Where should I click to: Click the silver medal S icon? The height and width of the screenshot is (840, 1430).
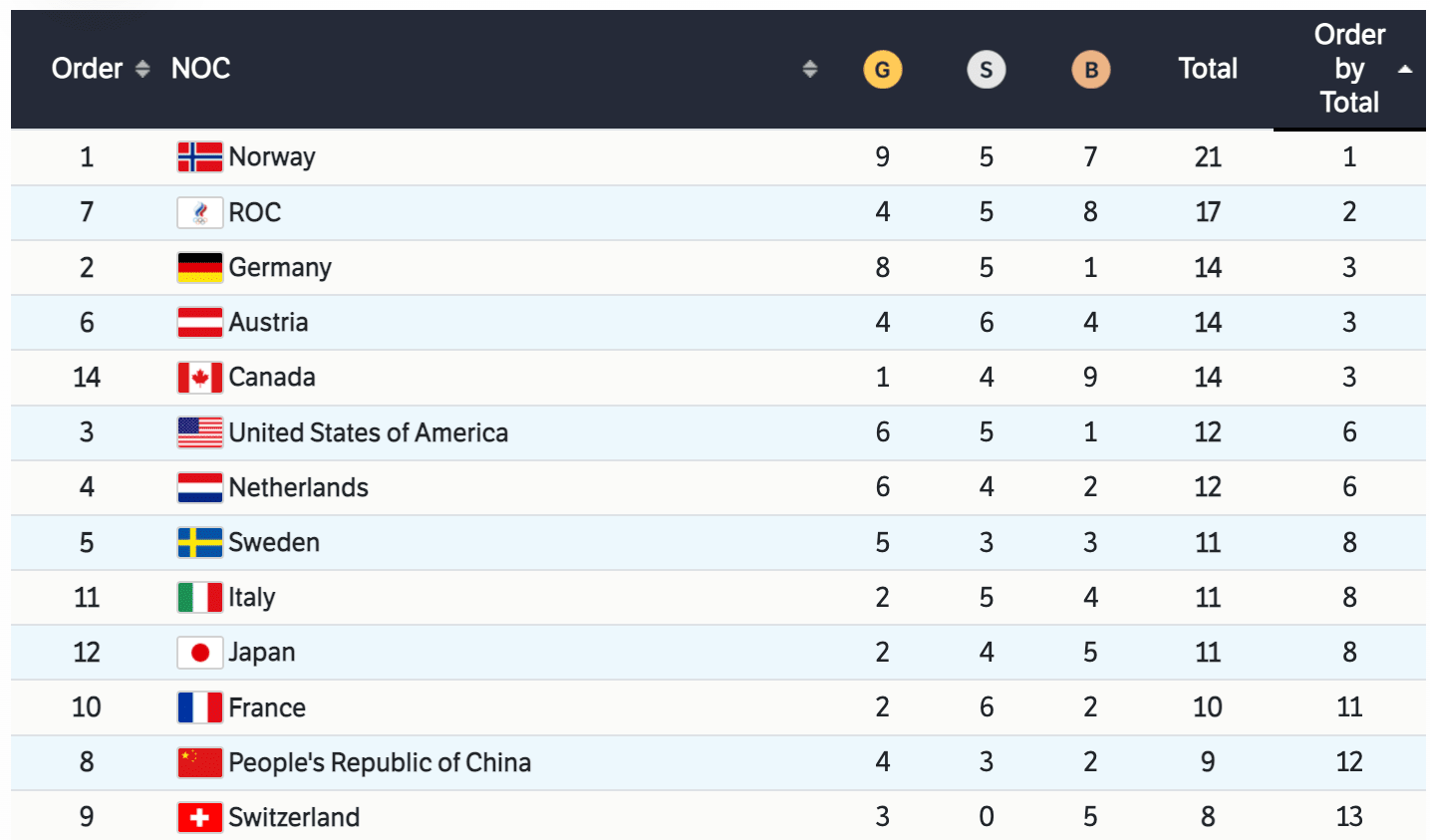tap(987, 70)
